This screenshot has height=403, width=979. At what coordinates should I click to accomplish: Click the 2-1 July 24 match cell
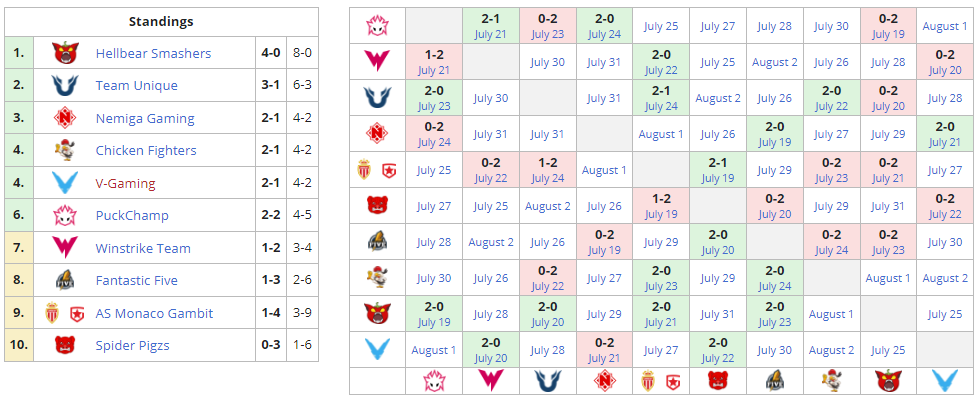click(661, 98)
